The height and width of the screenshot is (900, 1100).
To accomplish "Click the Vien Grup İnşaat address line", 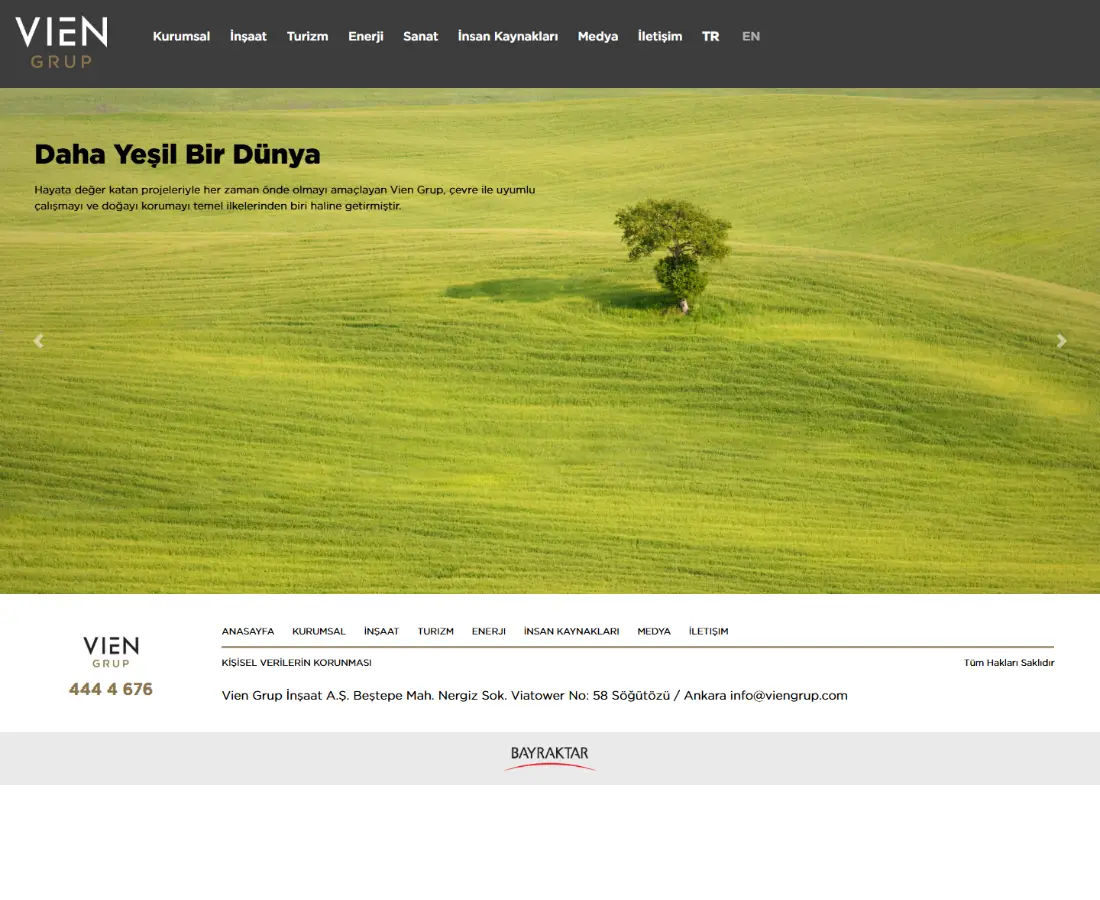I will coord(535,696).
